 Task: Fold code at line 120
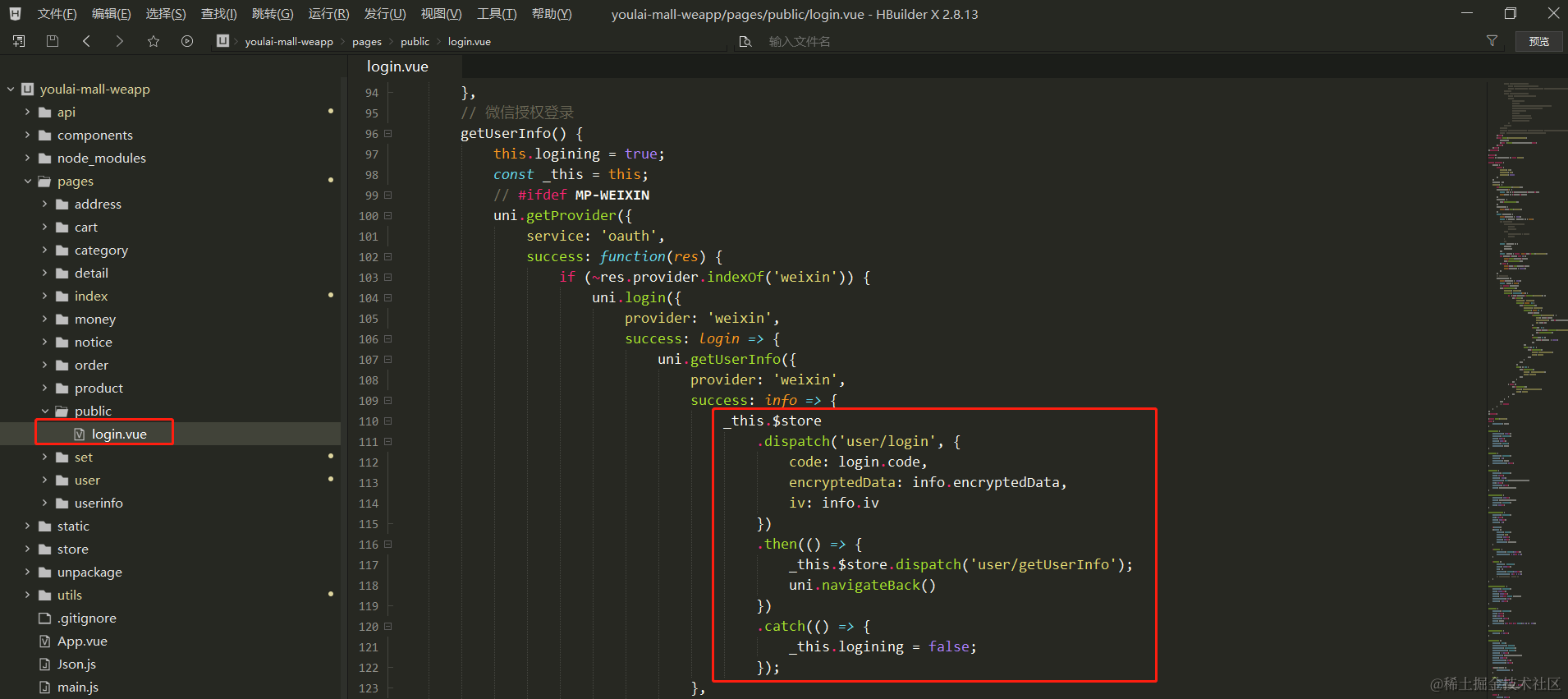(387, 626)
